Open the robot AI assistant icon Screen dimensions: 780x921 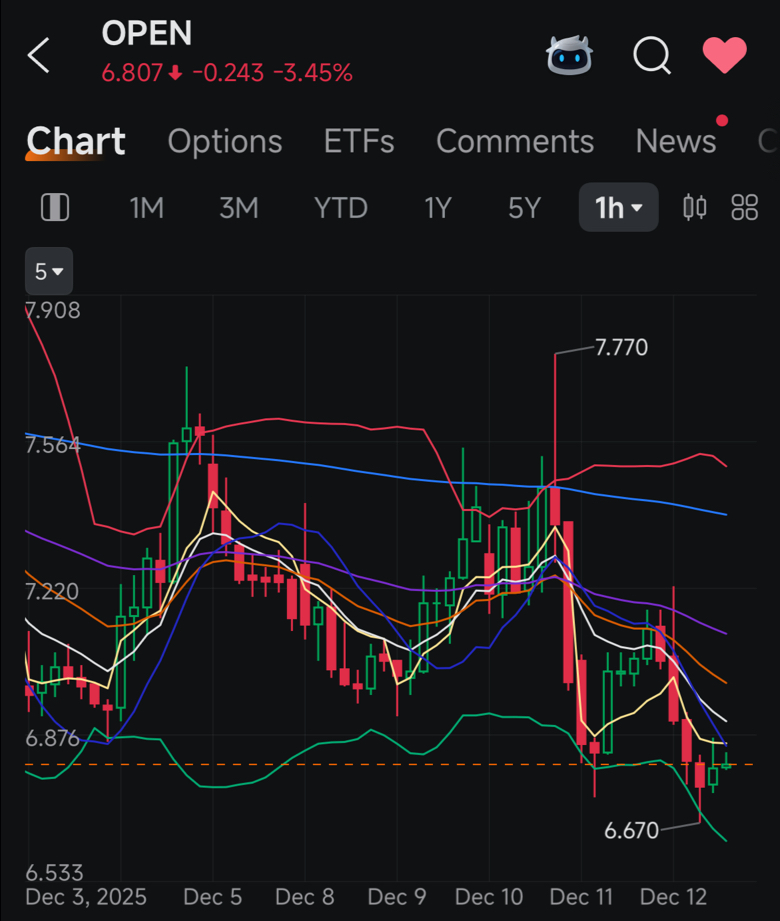(x=569, y=55)
